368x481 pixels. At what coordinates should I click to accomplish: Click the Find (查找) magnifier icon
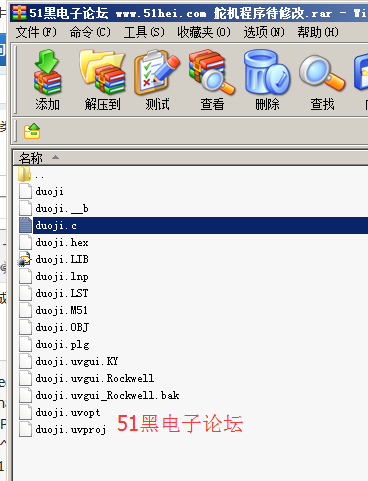(322, 72)
